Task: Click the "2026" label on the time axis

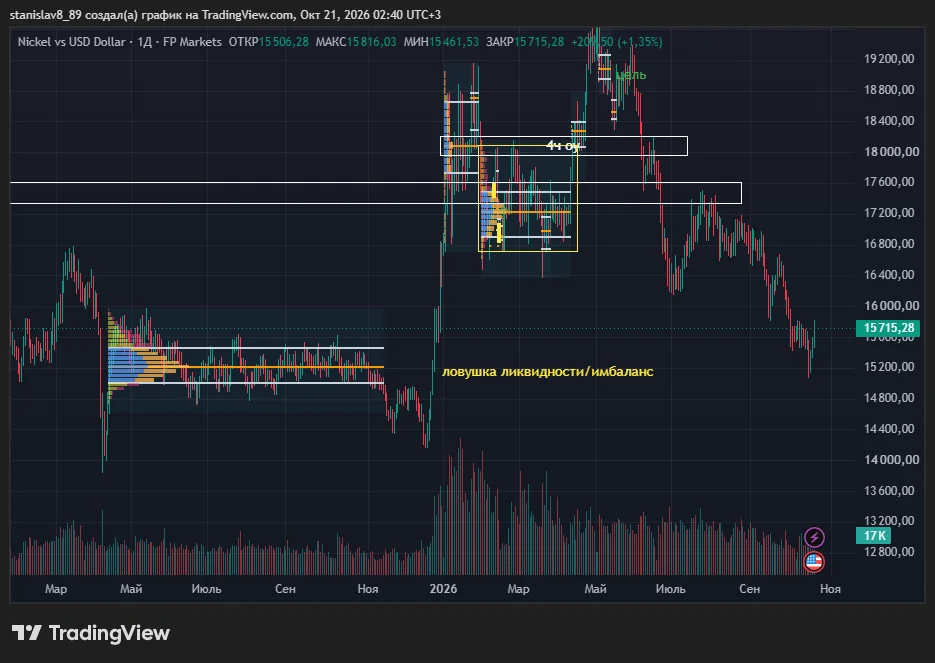Action: point(443,589)
